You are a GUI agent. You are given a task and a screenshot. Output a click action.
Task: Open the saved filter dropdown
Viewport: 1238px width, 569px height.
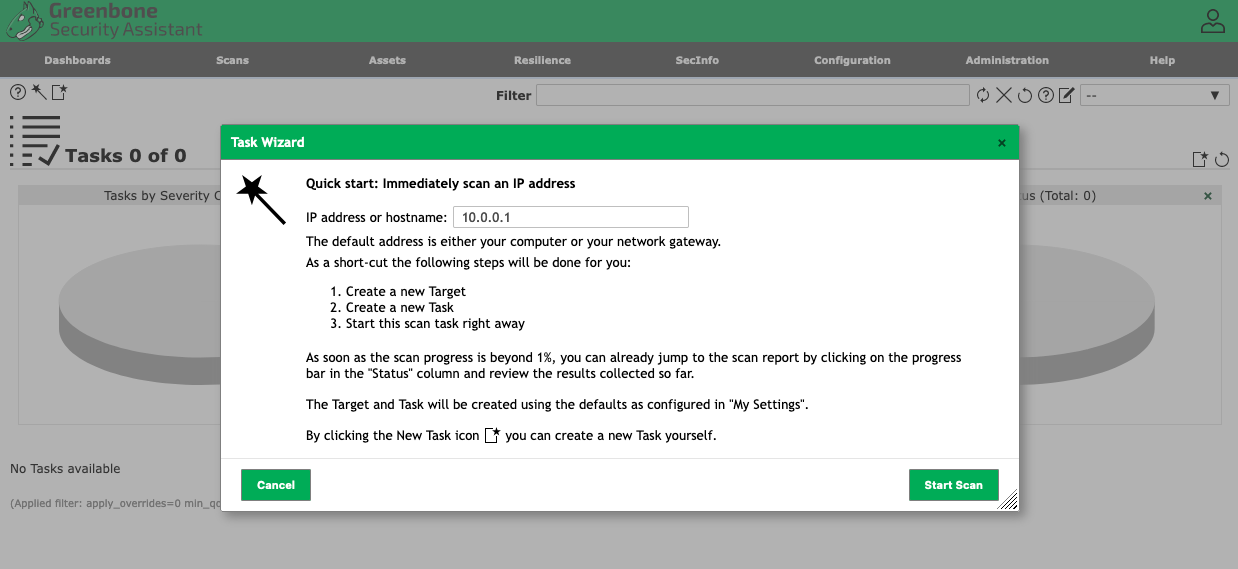tap(1155, 95)
